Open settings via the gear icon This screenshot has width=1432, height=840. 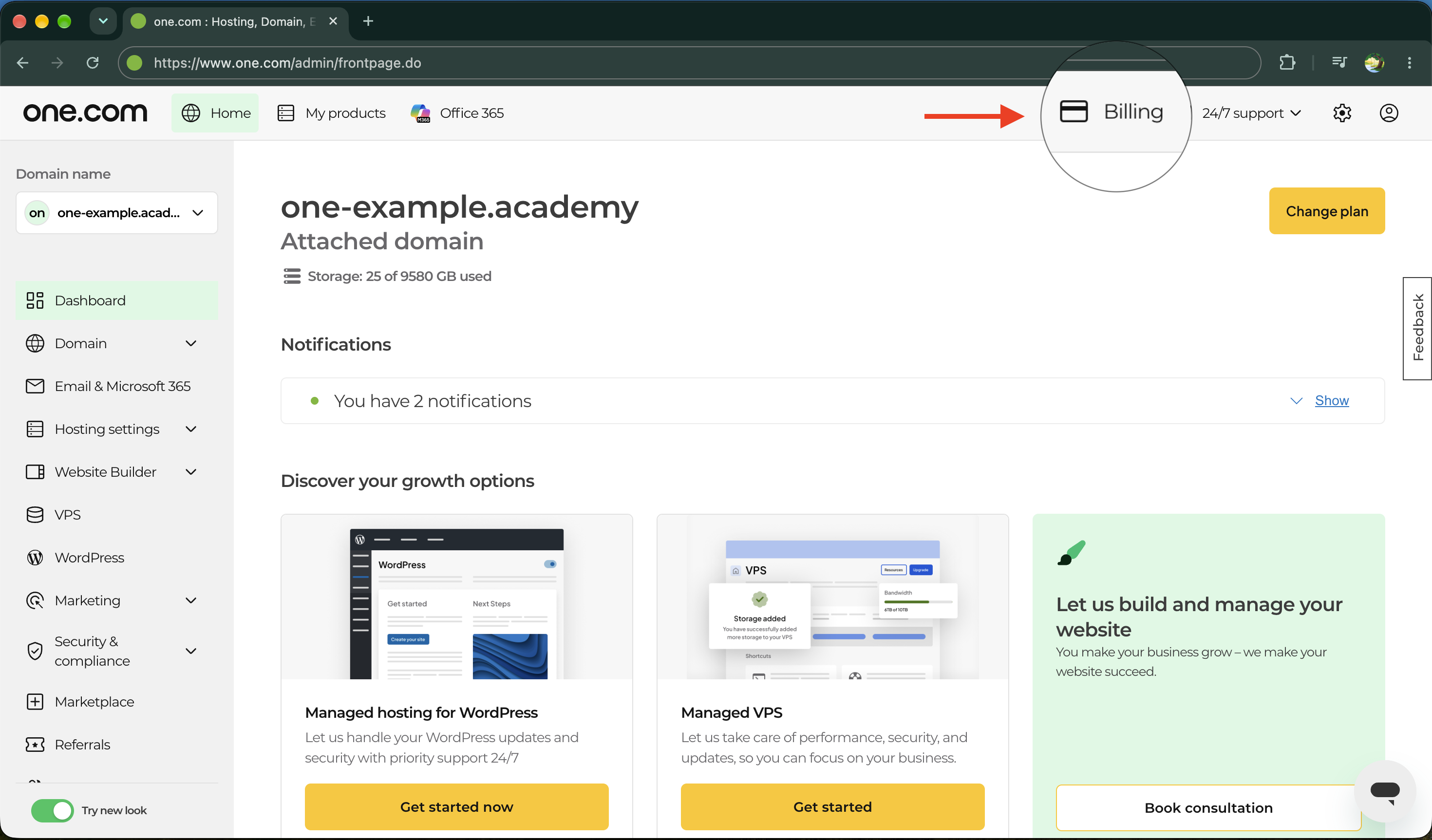1342,113
